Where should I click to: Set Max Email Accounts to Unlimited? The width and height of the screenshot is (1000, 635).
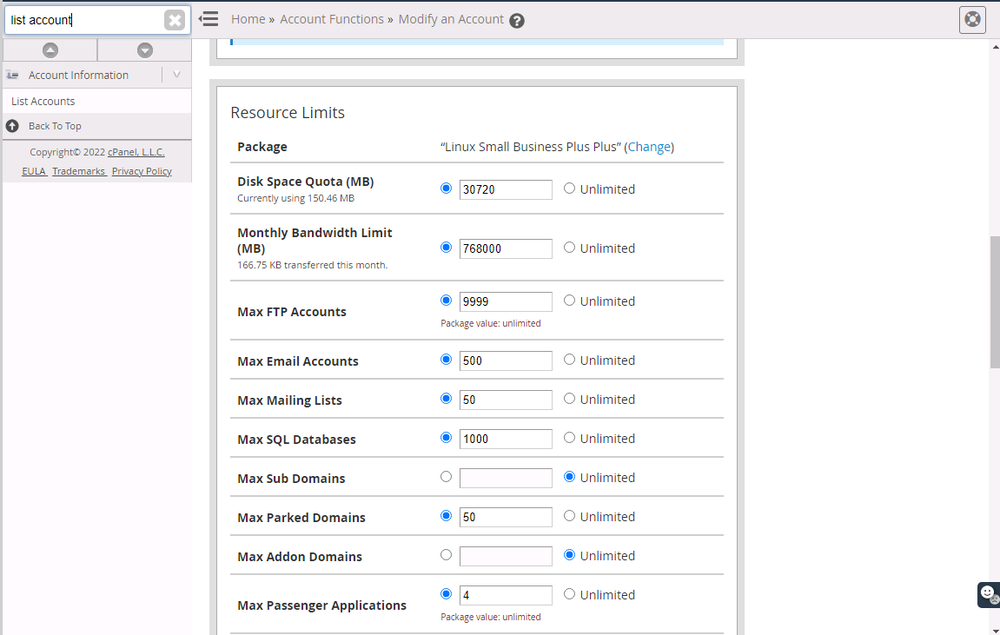pos(570,360)
